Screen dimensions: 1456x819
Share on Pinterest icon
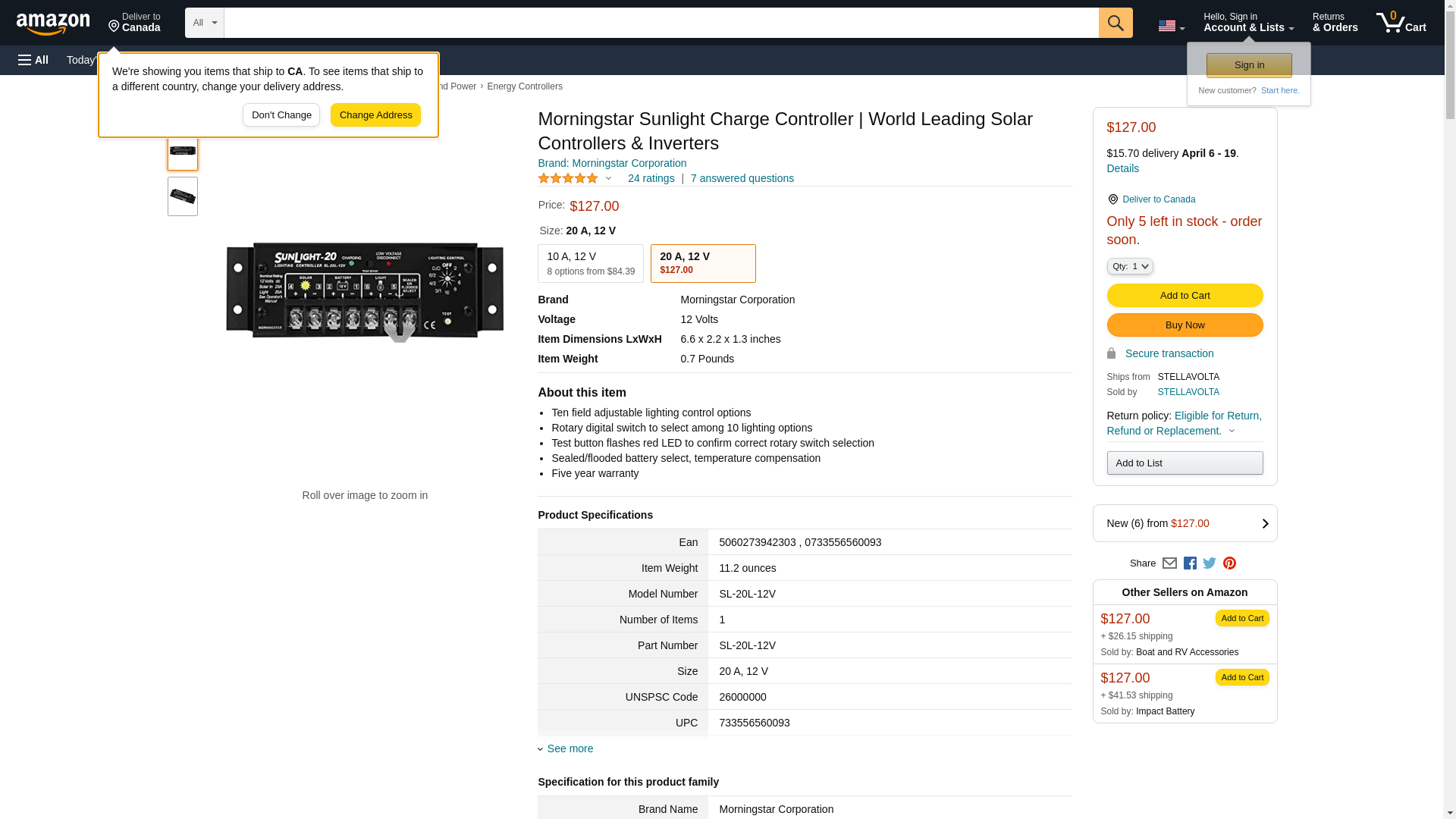[1229, 563]
